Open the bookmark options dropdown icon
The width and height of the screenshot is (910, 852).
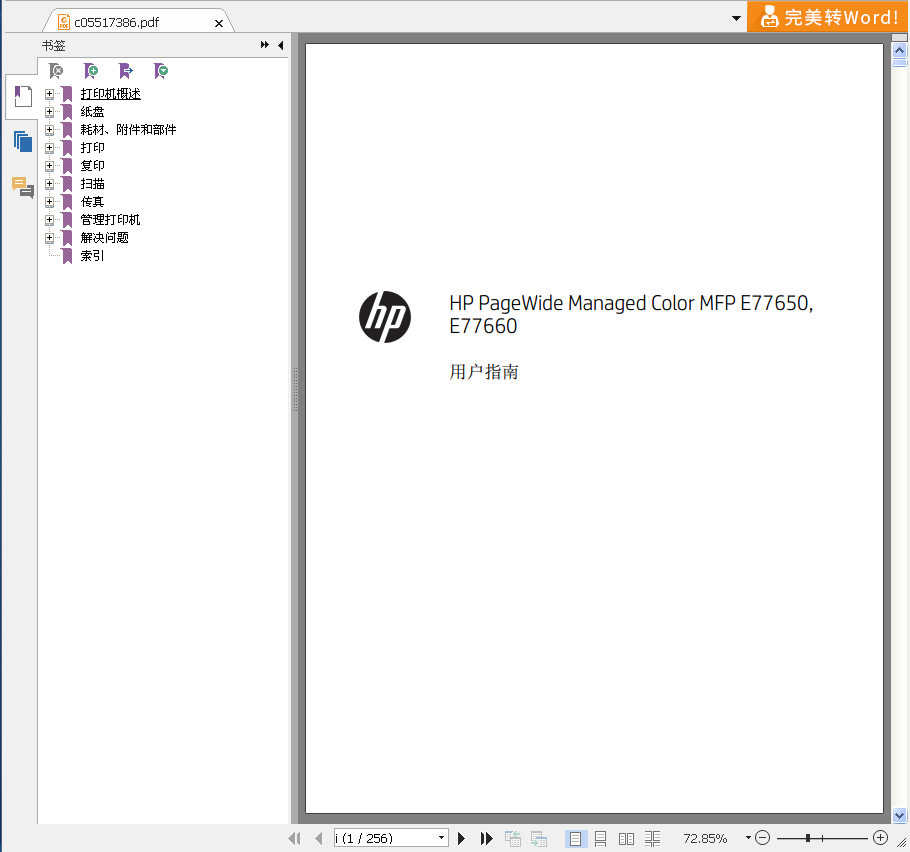click(161, 71)
